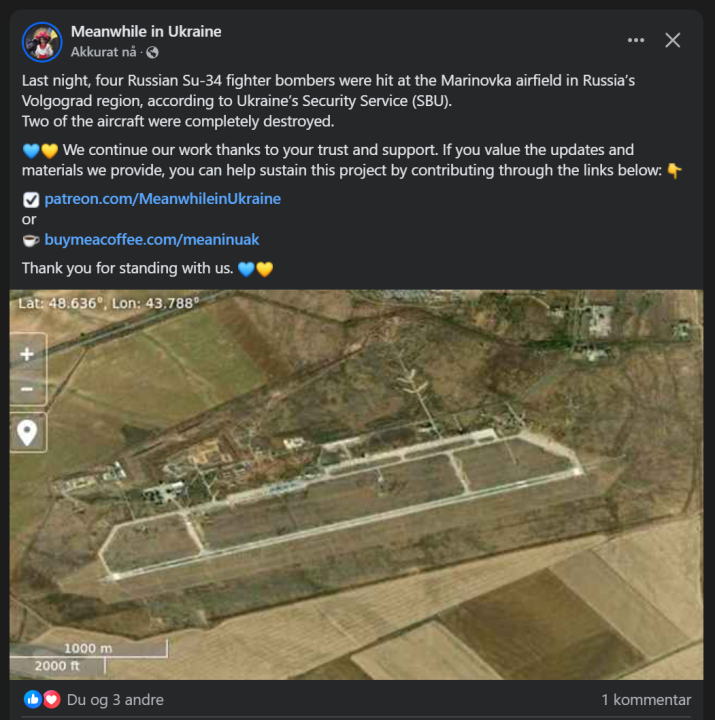This screenshot has width=715, height=720.
Task: Click the globe public audience icon
Action: pyautogui.click(x=152, y=52)
